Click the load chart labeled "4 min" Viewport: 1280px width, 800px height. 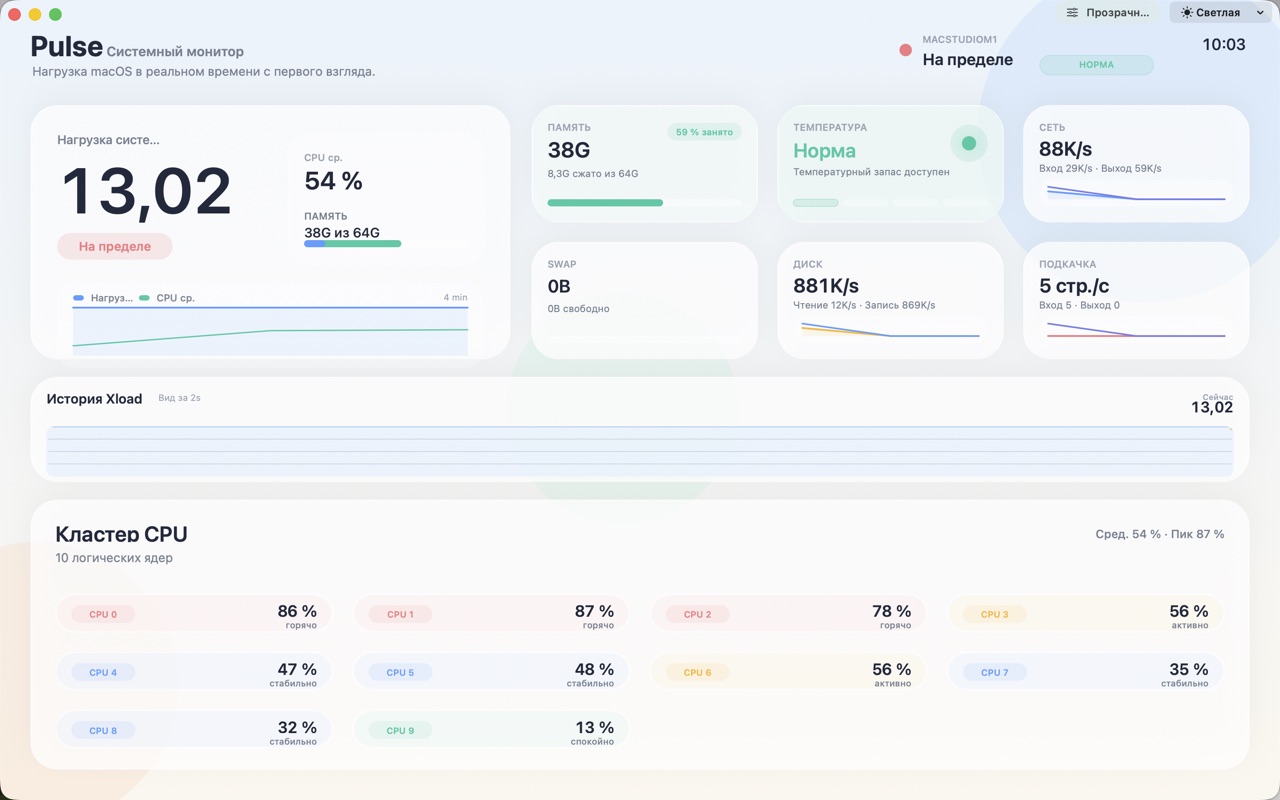point(270,330)
